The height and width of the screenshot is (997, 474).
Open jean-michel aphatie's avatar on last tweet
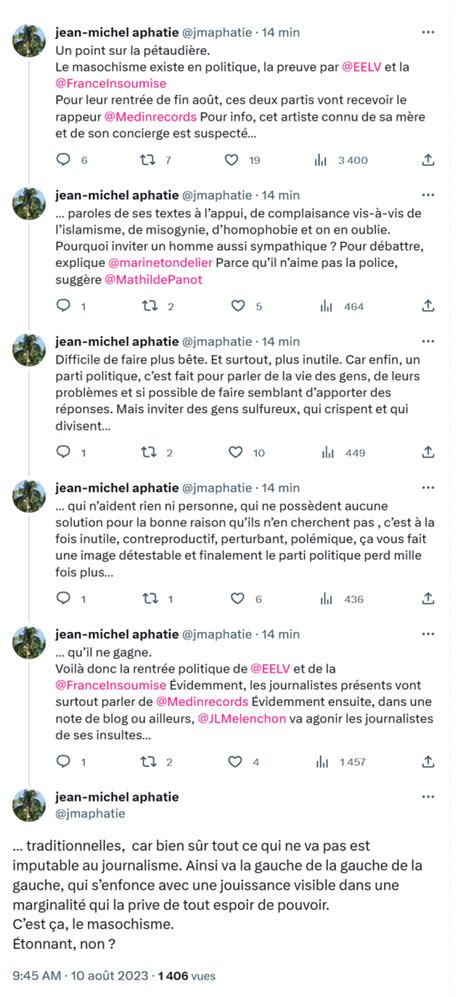tap(29, 805)
